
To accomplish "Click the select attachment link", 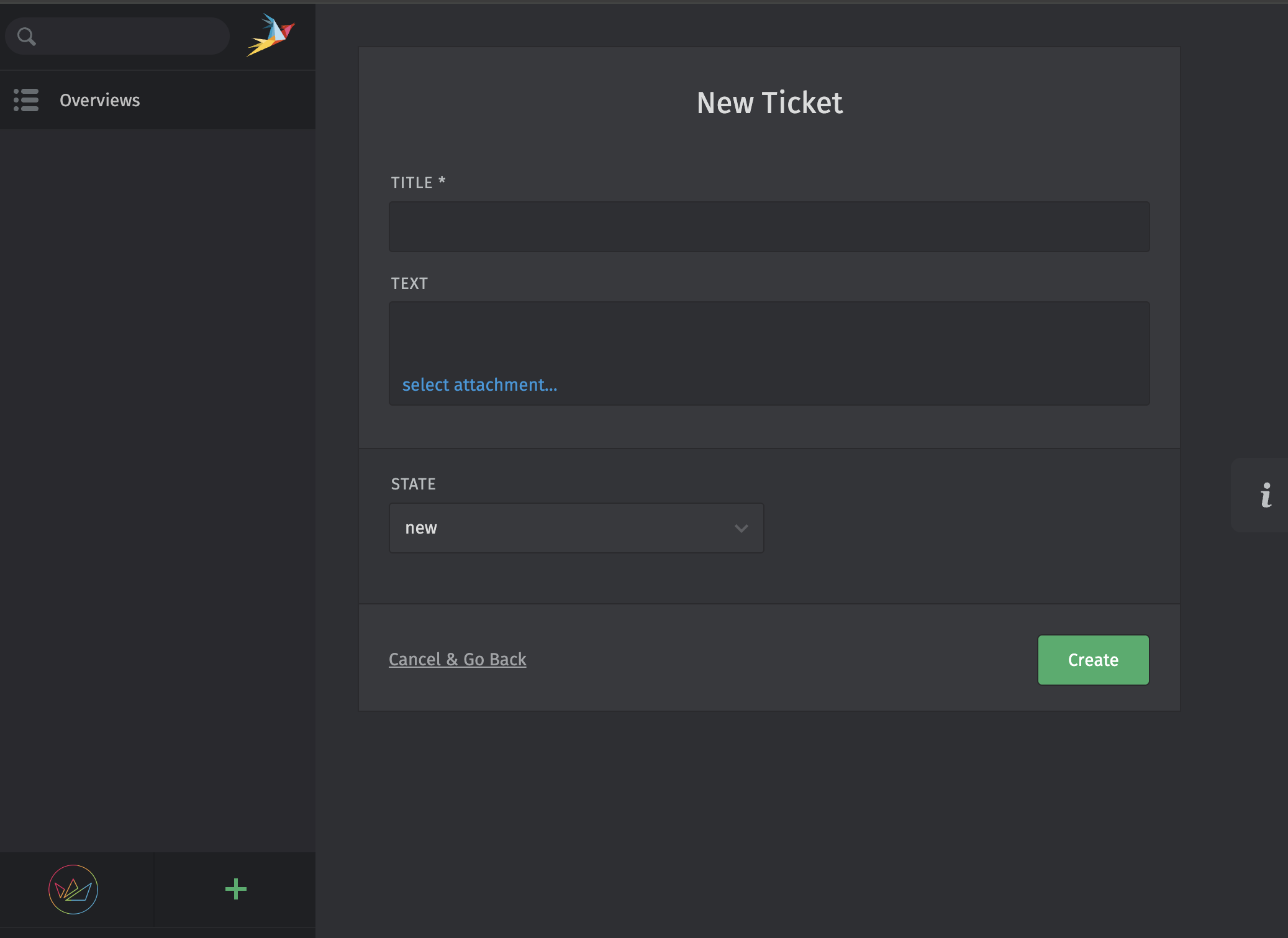I will tap(479, 385).
